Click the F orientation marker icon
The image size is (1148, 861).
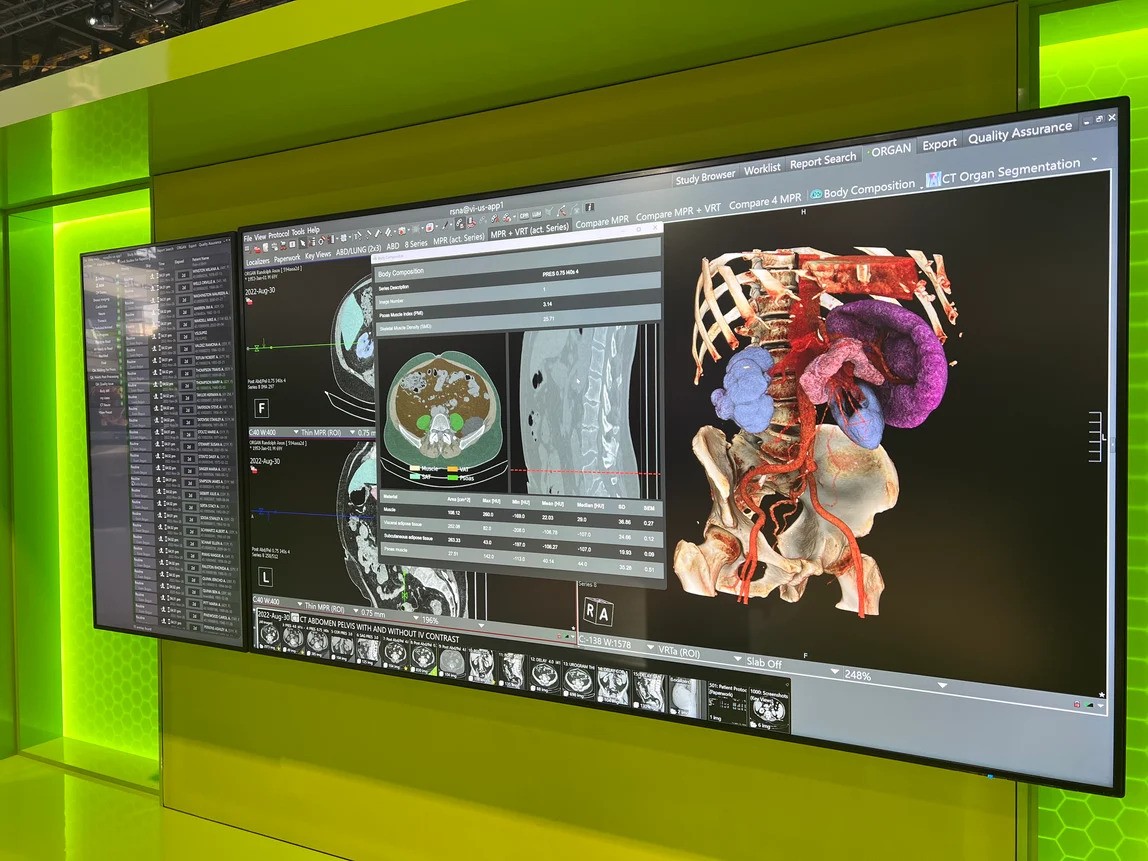click(x=262, y=408)
